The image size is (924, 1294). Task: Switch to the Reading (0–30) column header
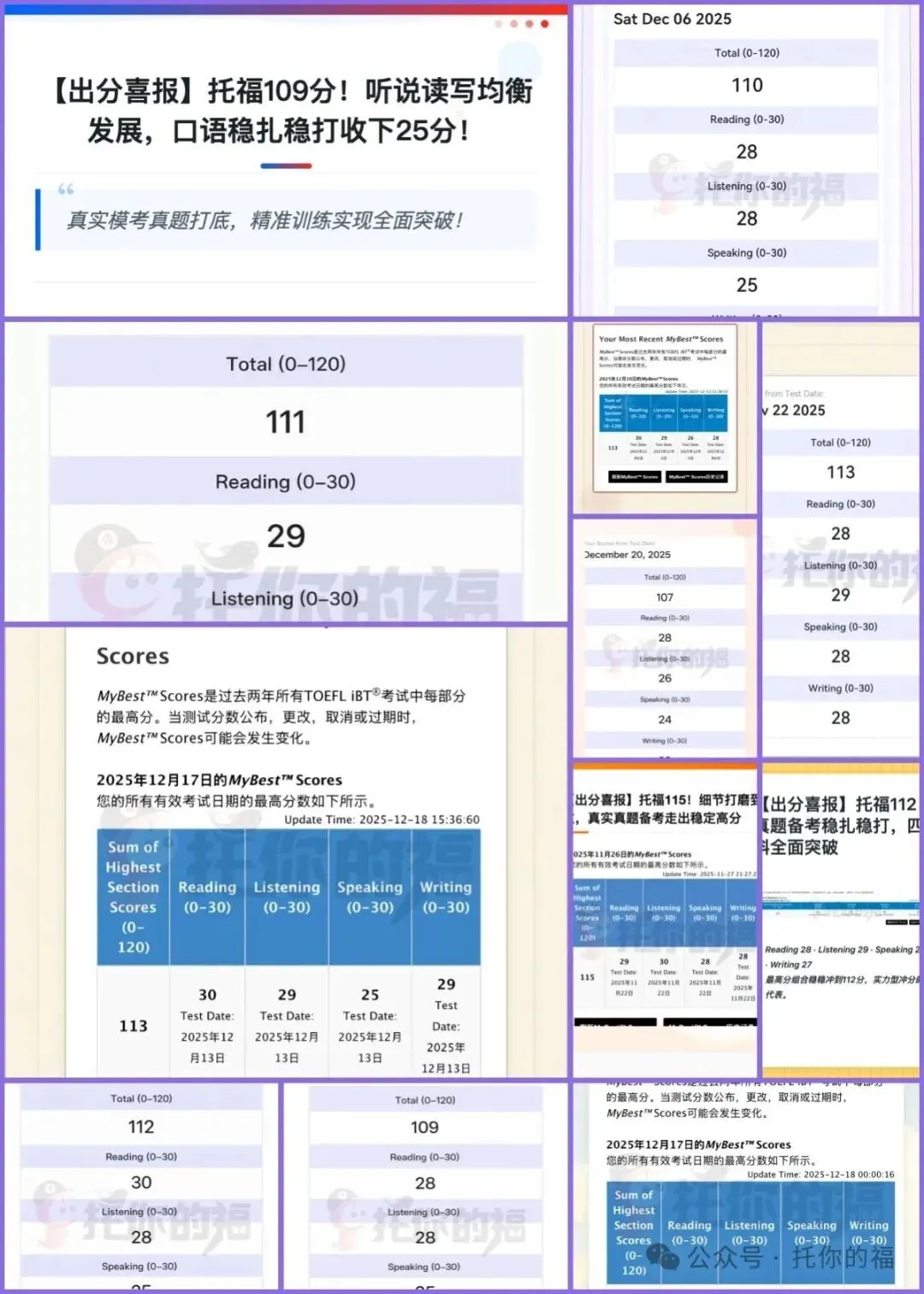[207, 897]
